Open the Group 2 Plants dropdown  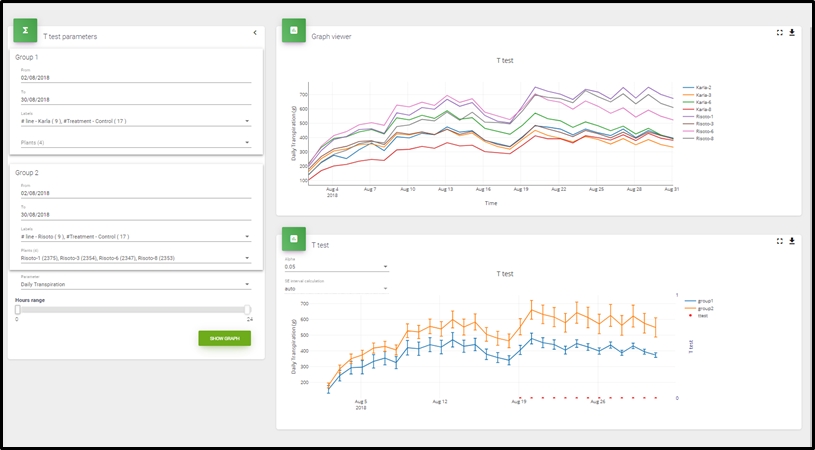pyautogui.click(x=134, y=258)
